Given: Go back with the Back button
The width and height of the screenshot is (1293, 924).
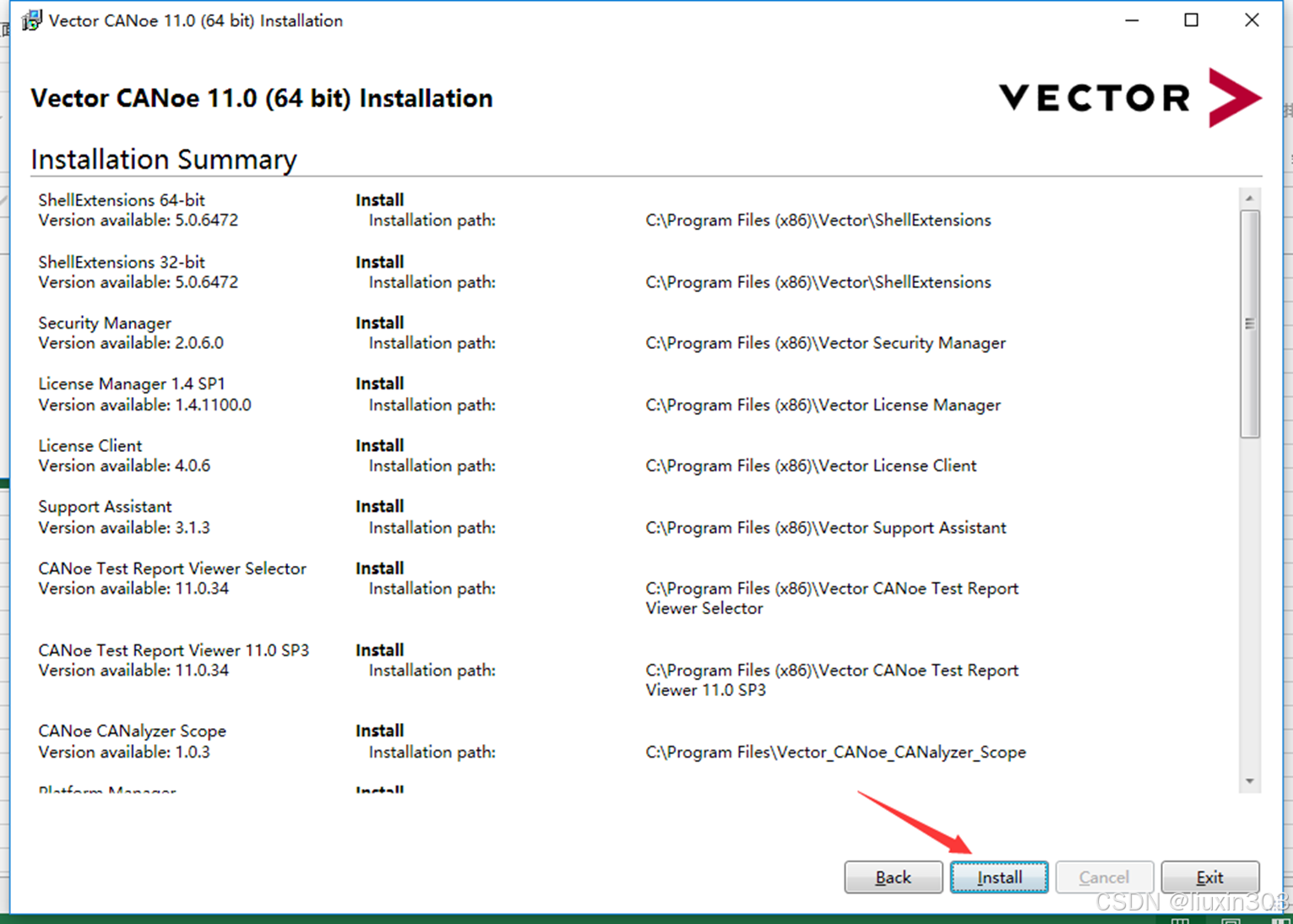Looking at the screenshot, I should pos(894,877).
